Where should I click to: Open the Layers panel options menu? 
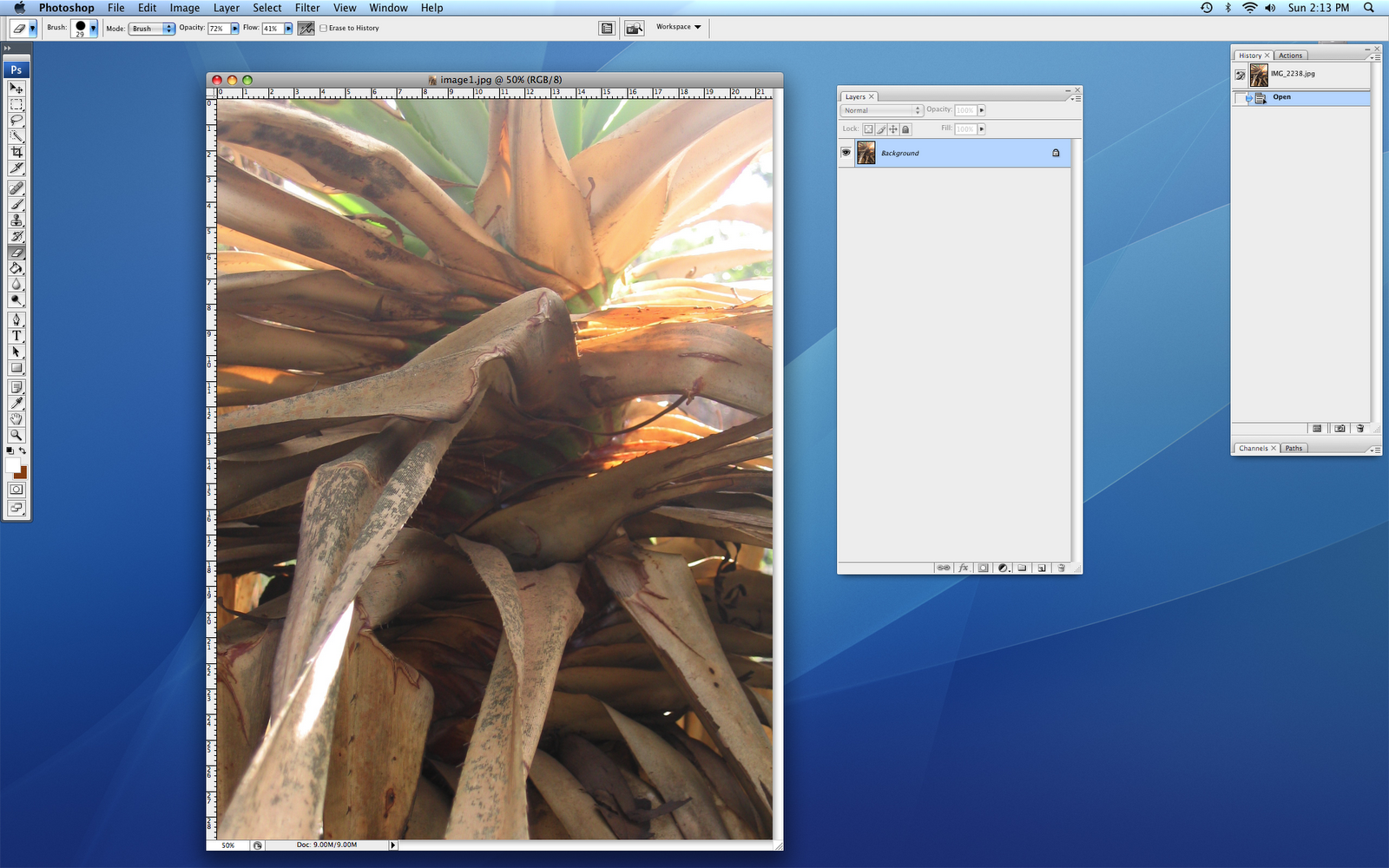pos(1076,98)
